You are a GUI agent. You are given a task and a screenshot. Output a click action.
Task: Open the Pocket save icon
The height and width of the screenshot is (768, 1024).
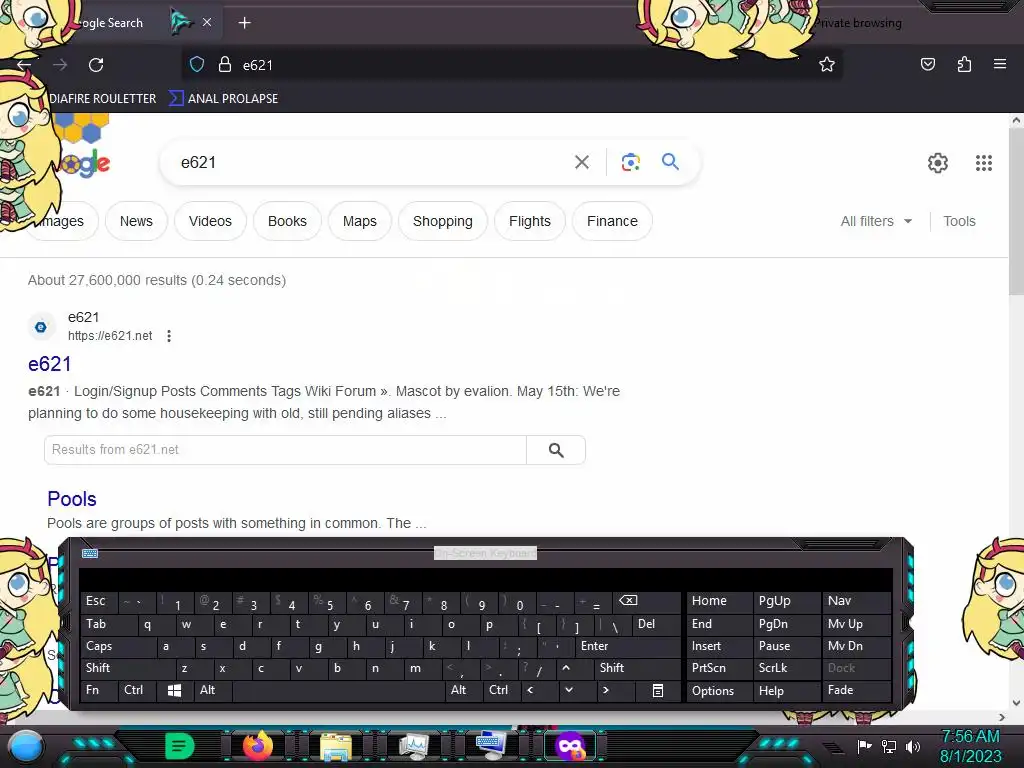927,64
